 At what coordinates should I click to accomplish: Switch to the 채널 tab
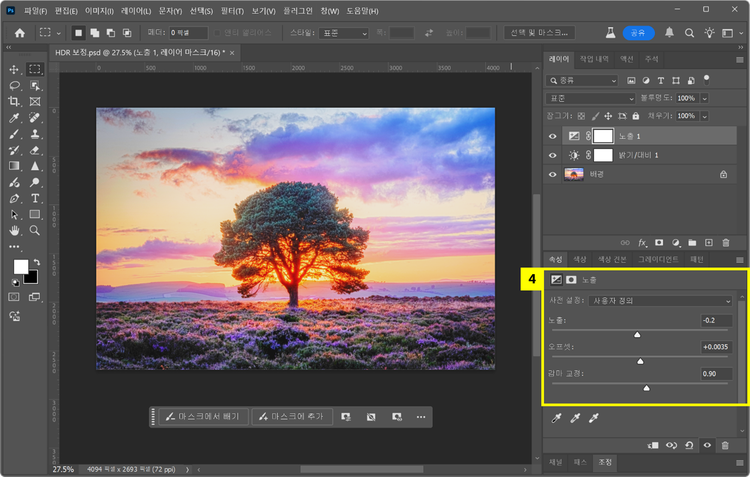point(556,463)
